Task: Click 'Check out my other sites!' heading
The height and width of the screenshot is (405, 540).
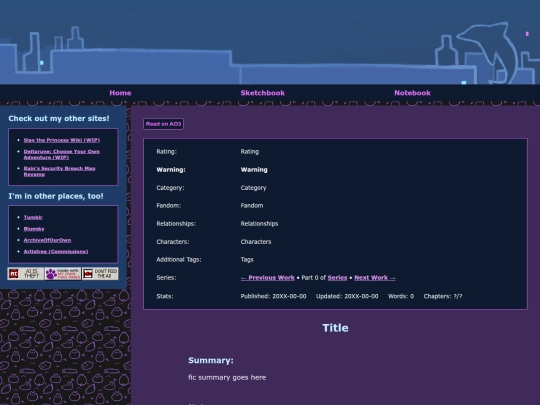Action: click(x=59, y=118)
